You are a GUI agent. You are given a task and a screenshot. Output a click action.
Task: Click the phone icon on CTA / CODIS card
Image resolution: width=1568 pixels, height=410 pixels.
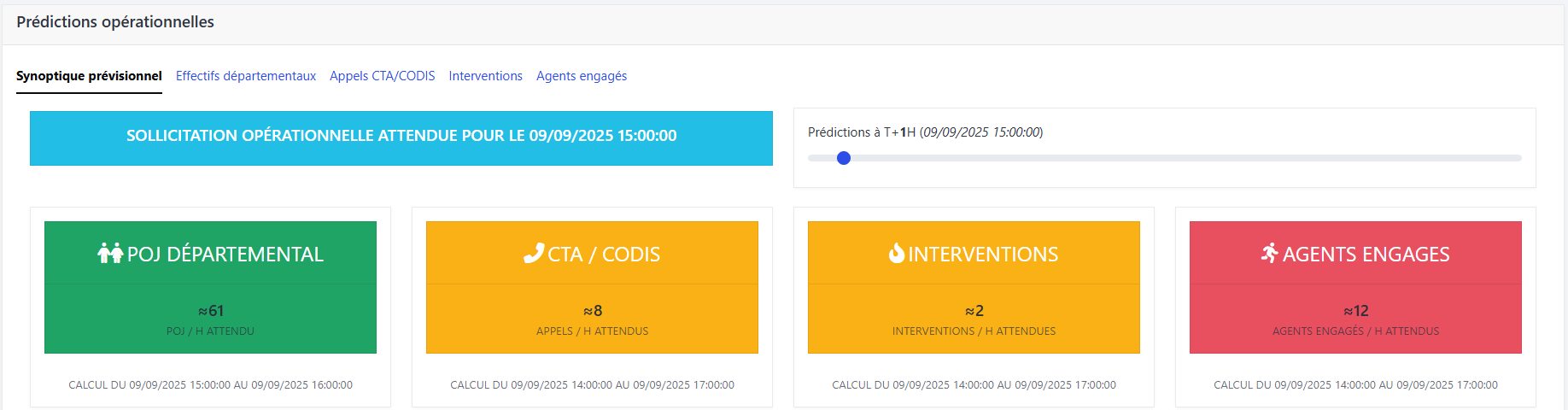[x=534, y=254]
